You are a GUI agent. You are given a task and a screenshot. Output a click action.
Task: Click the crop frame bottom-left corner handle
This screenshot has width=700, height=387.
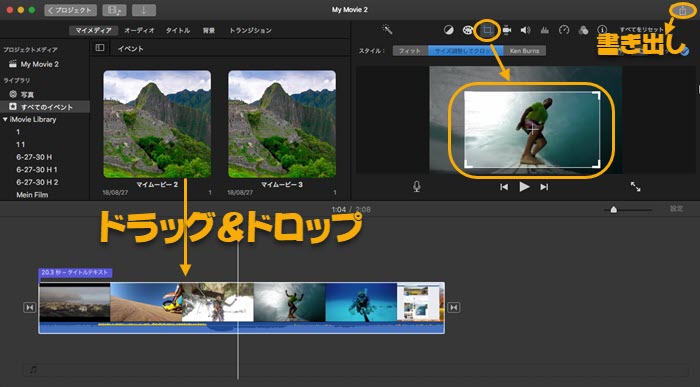click(469, 163)
